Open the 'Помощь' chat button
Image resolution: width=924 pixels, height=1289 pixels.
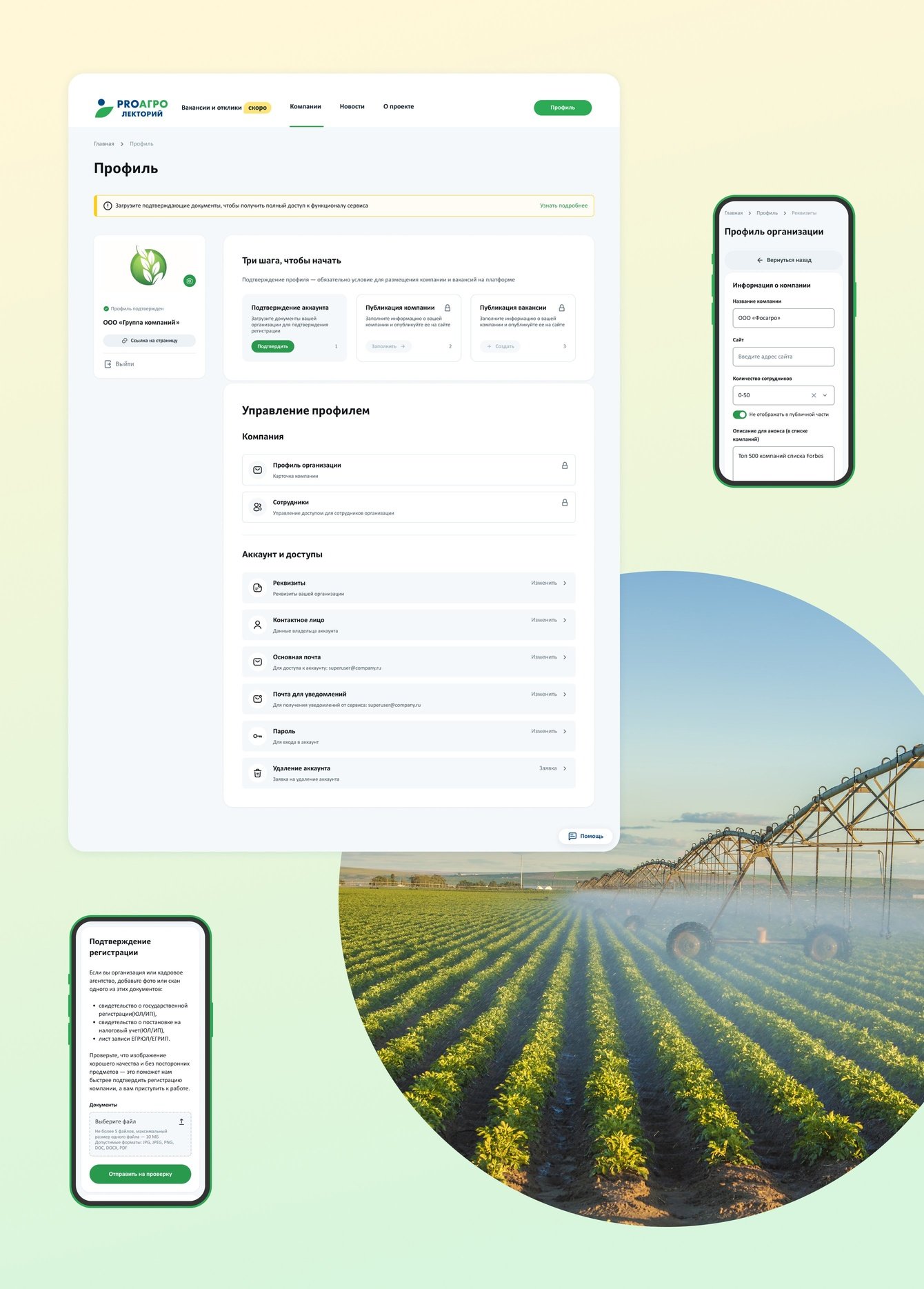click(x=585, y=837)
